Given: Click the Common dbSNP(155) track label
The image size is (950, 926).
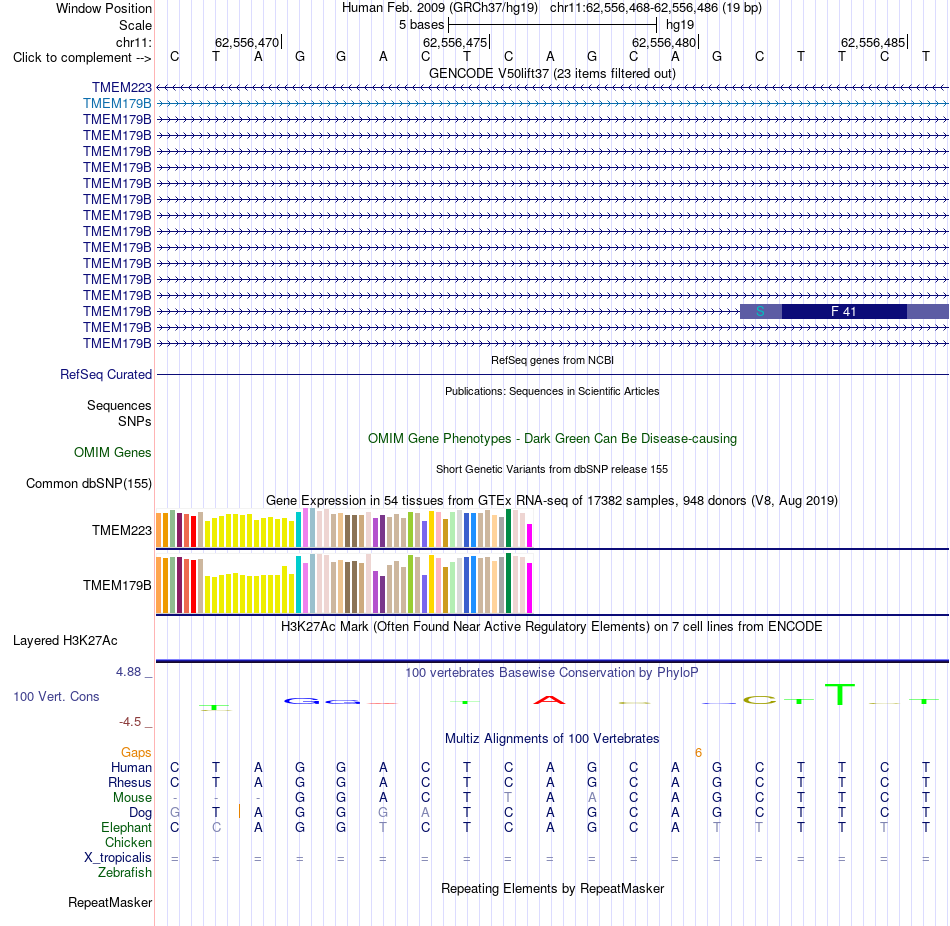Looking at the screenshot, I should pos(88,484).
